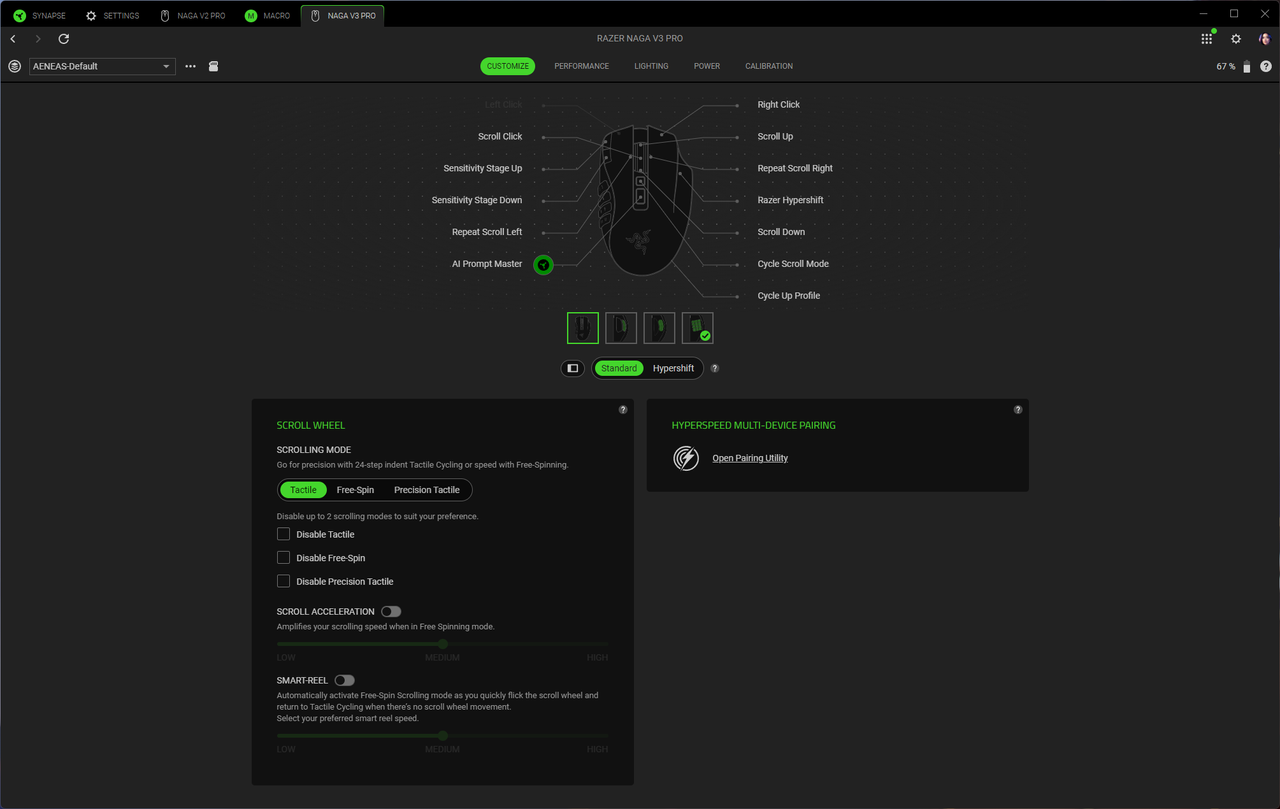Open the Calibration tab
This screenshot has width=1280, height=809.
(769, 66)
